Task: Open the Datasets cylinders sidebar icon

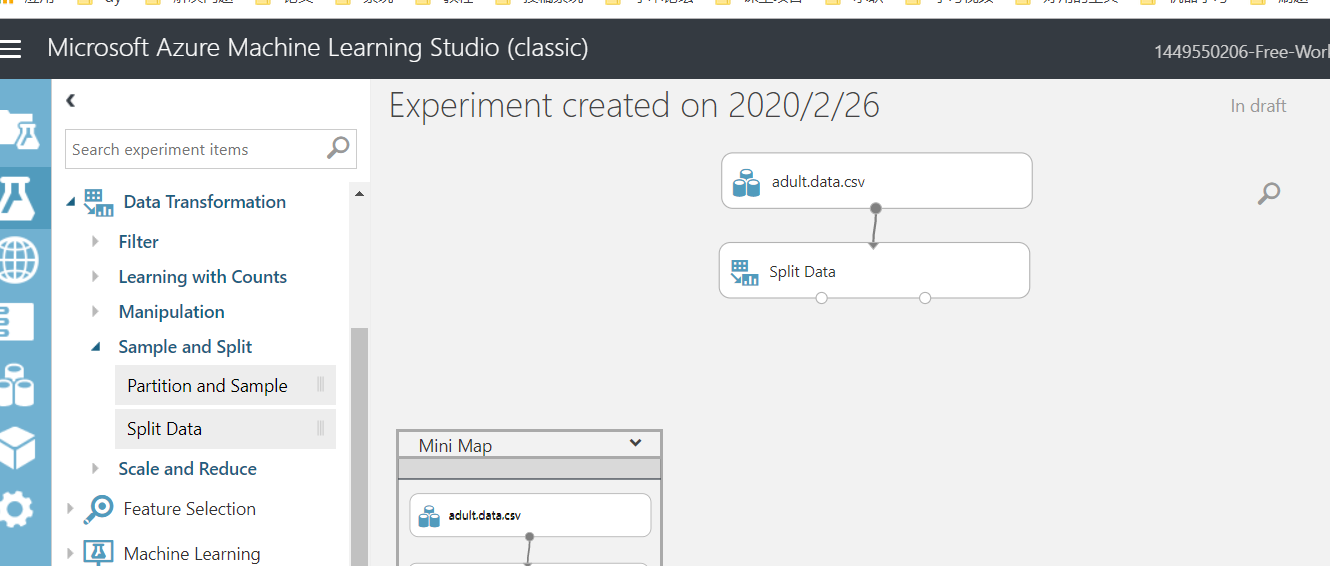Action: pyautogui.click(x=17, y=385)
